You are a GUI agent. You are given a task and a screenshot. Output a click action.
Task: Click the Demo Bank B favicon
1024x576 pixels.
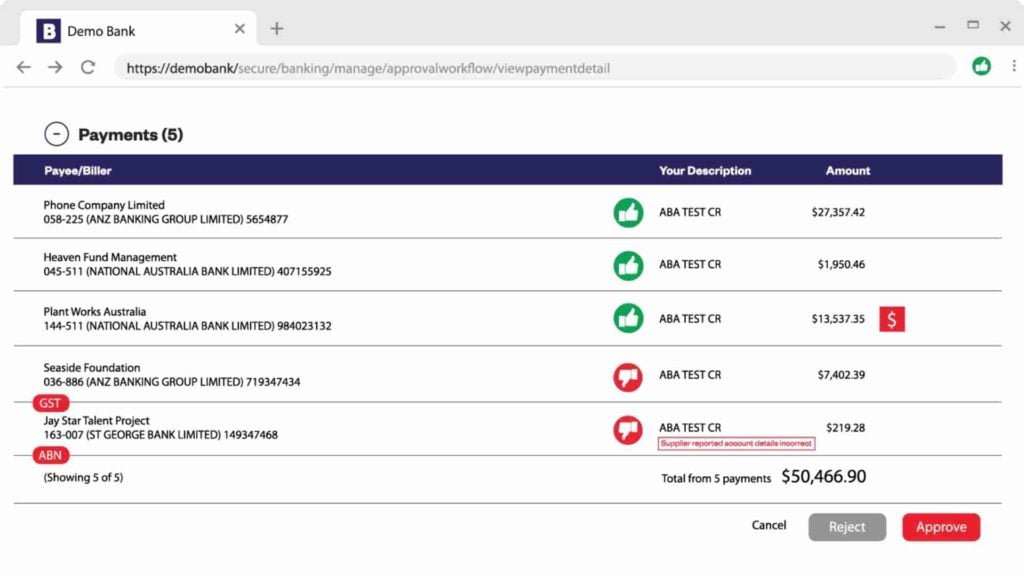(48, 31)
